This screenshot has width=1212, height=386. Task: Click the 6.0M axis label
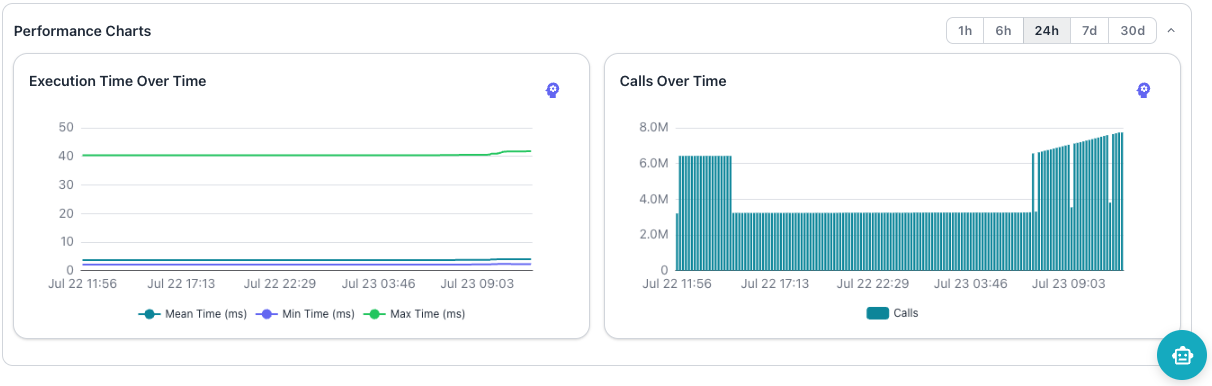653,163
